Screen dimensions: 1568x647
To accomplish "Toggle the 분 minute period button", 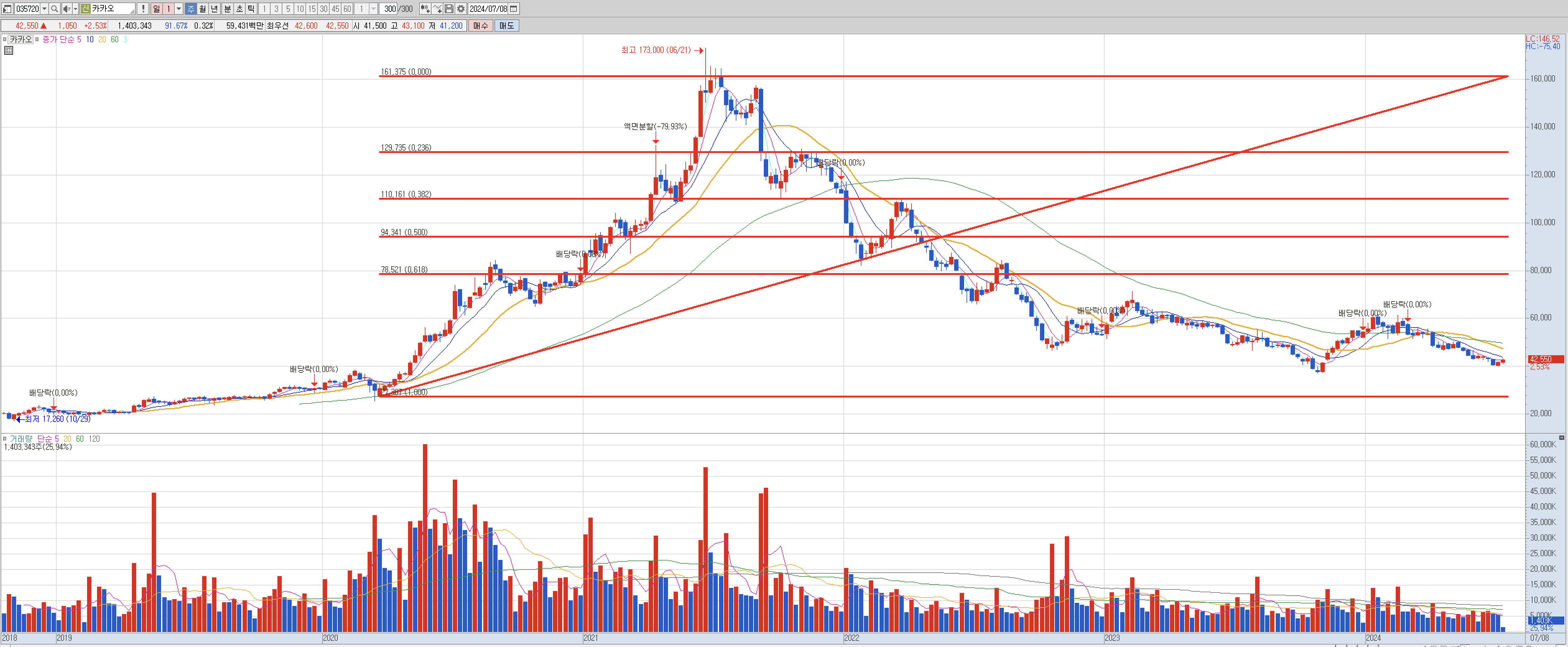I will point(227,8).
